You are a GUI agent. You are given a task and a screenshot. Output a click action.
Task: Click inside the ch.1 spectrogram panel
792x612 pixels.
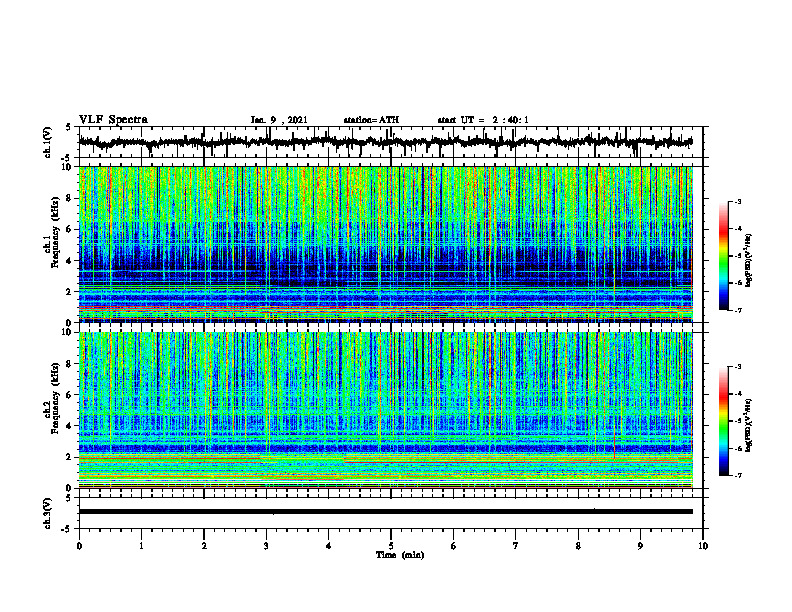pyautogui.click(x=386, y=244)
